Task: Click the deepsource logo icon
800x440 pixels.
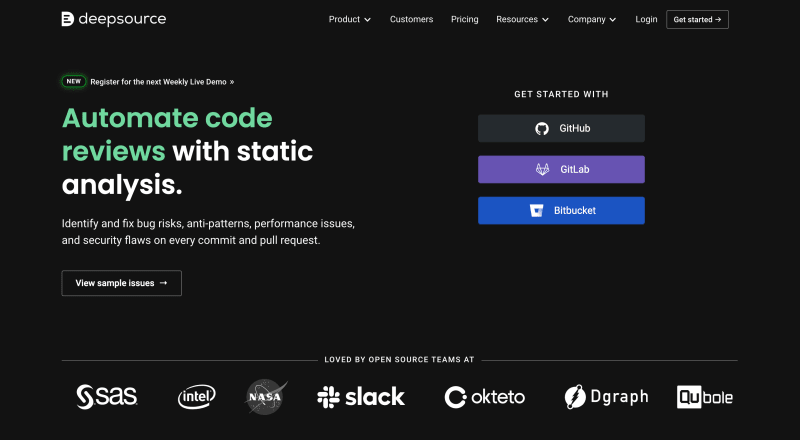Action: 67,19
